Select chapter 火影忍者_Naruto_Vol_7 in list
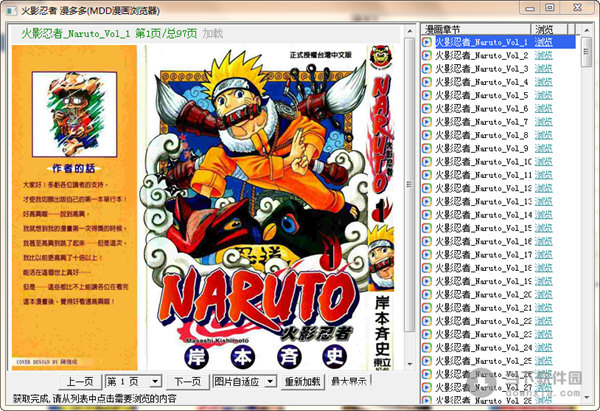This screenshot has height=411, width=600. 482,122
